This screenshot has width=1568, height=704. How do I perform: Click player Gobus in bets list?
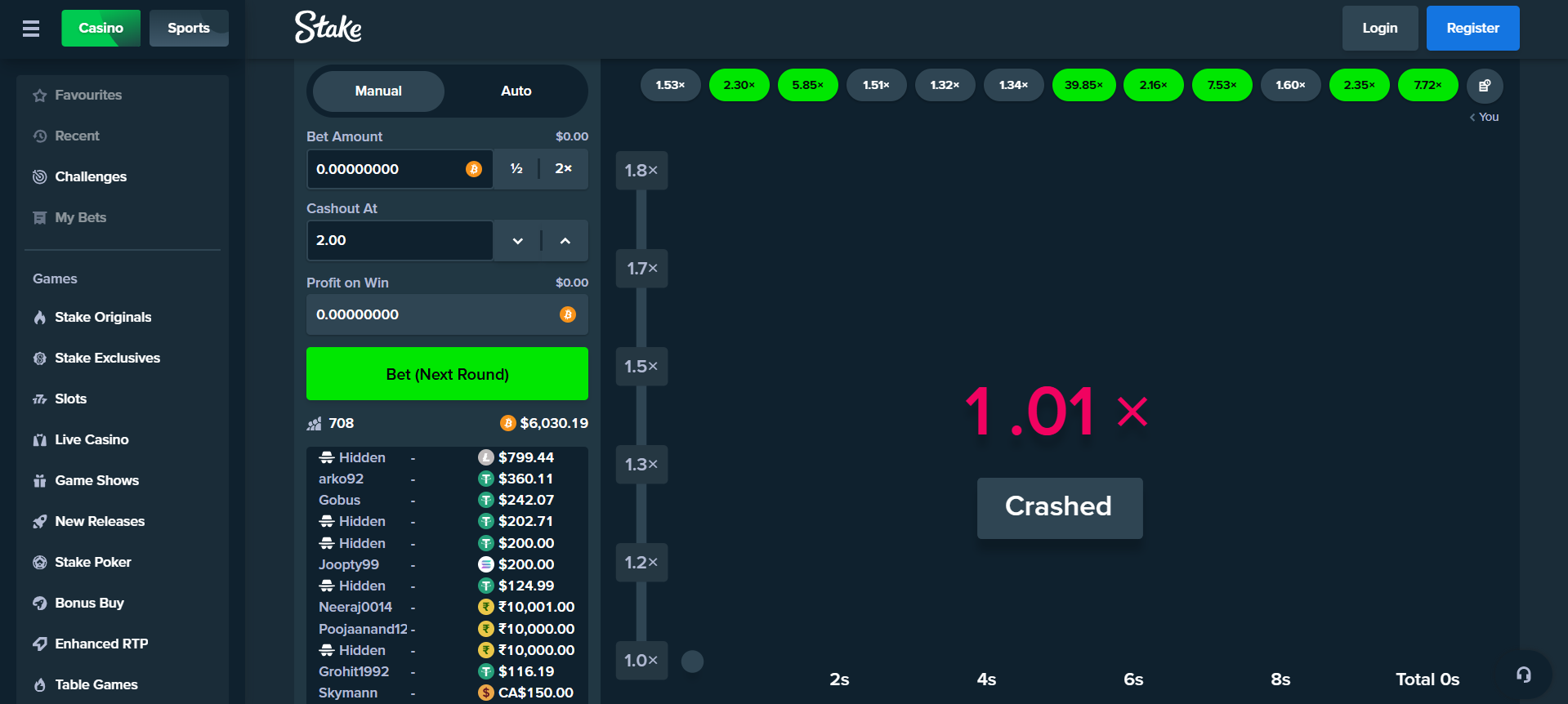(339, 501)
